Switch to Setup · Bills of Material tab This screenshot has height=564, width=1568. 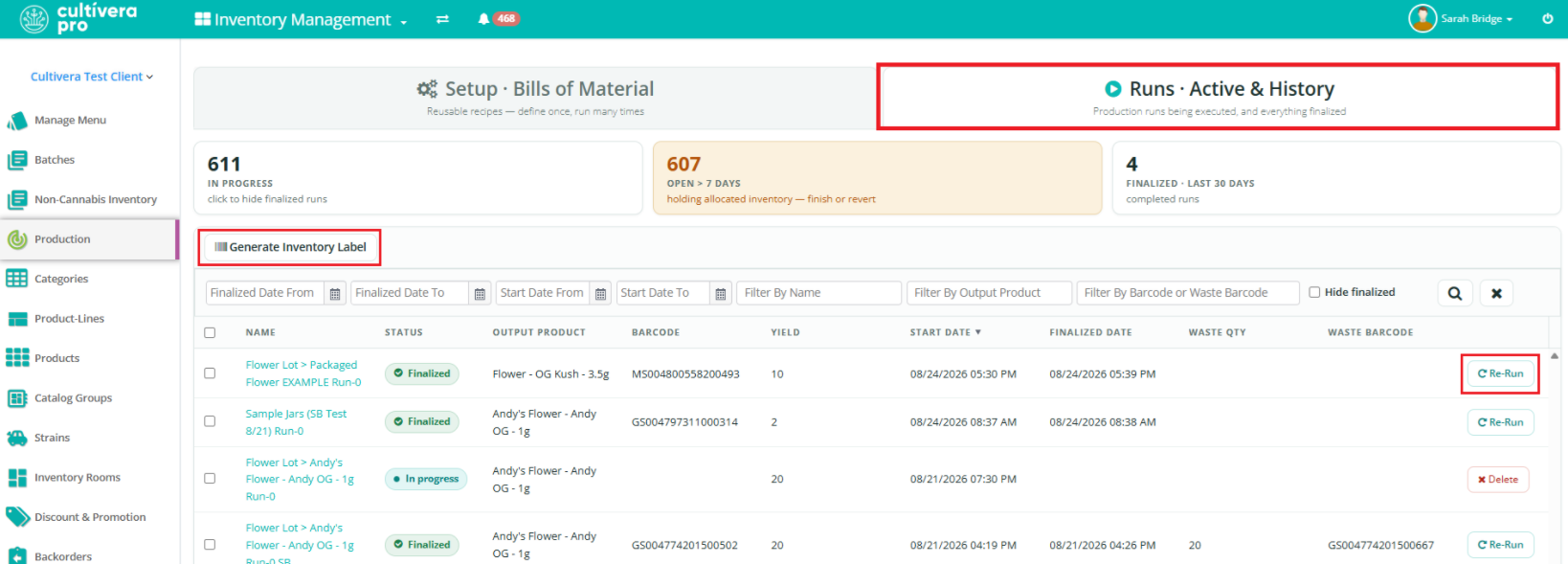[535, 98]
